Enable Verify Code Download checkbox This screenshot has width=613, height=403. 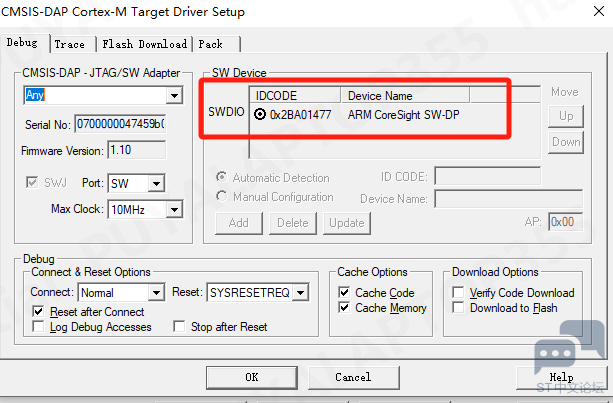tap(458, 292)
